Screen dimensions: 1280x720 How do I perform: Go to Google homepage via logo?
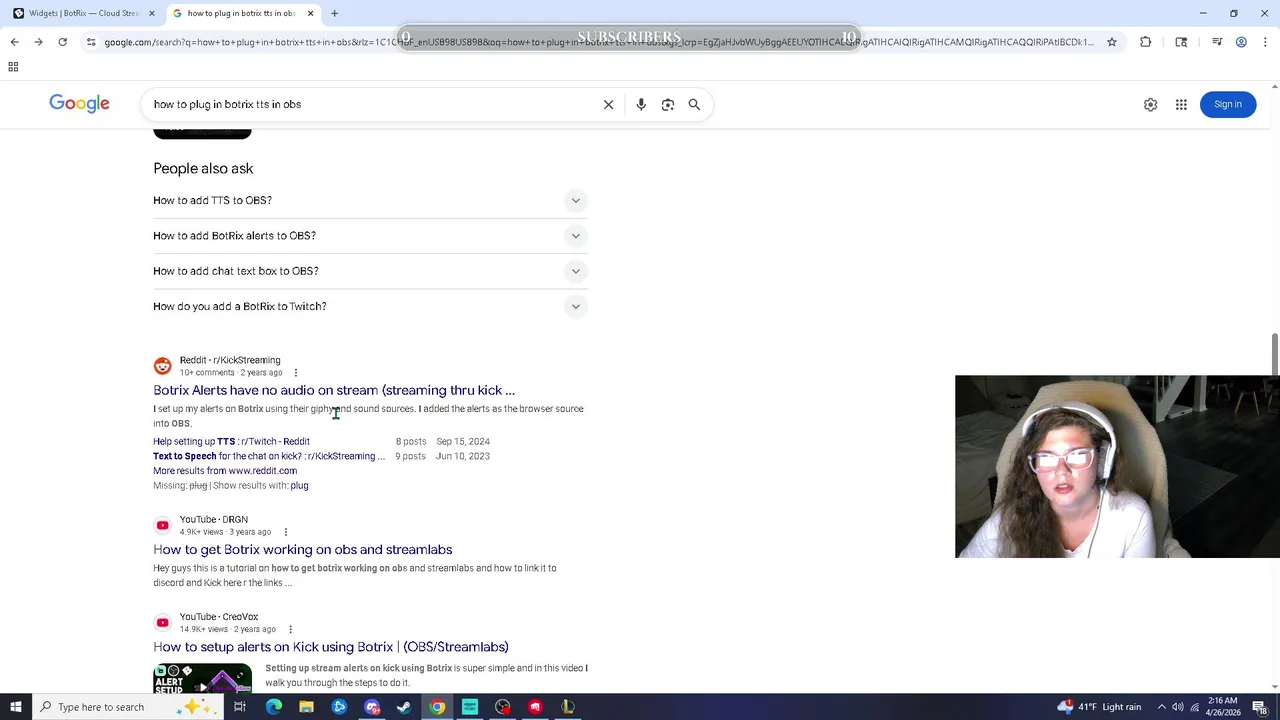coord(79,104)
